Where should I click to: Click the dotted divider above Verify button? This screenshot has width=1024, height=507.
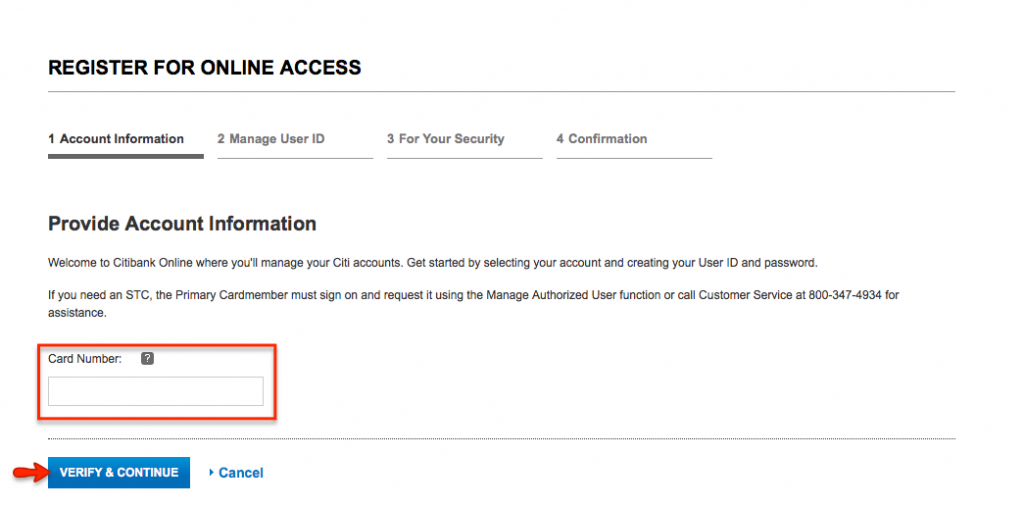(500, 439)
